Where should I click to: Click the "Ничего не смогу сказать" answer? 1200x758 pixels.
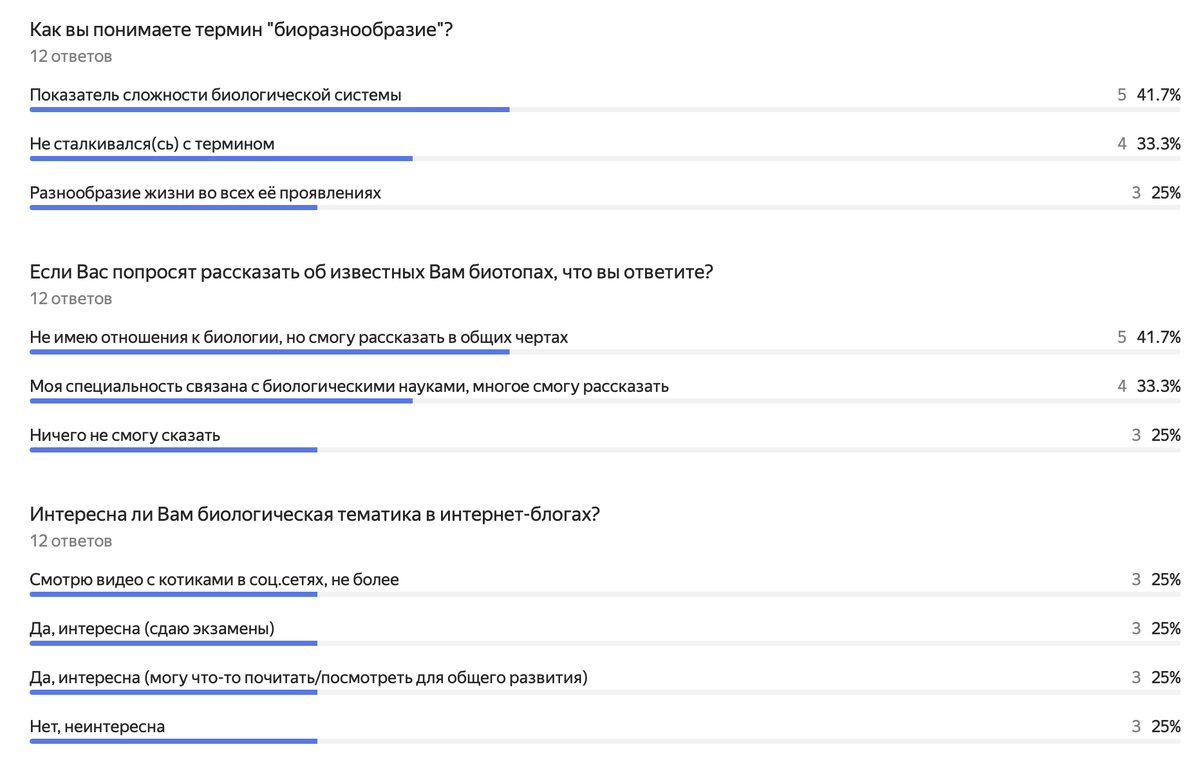(125, 435)
